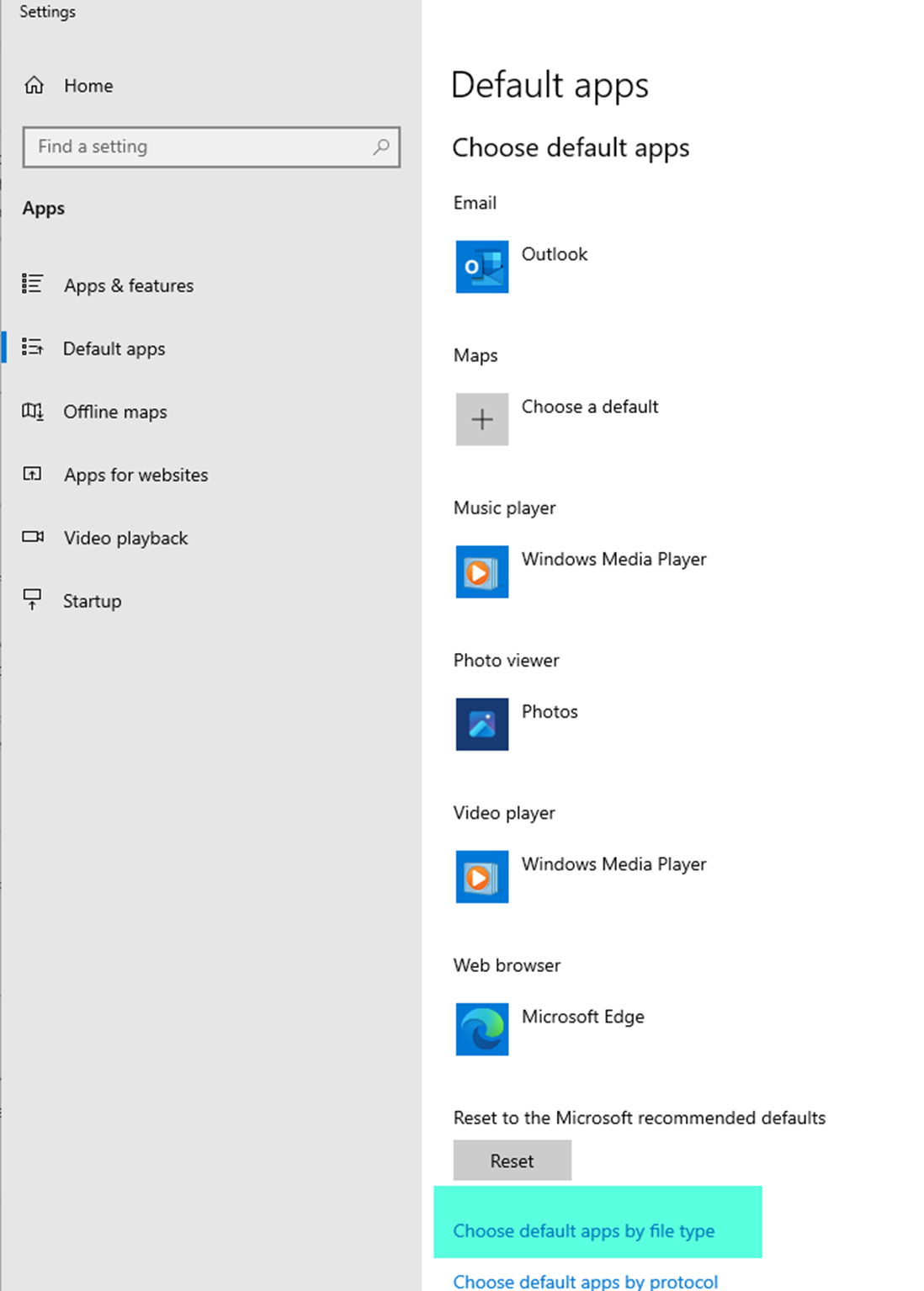Image resolution: width=924 pixels, height=1291 pixels.
Task: Click Music player Windows Media Player icon
Action: click(482, 571)
